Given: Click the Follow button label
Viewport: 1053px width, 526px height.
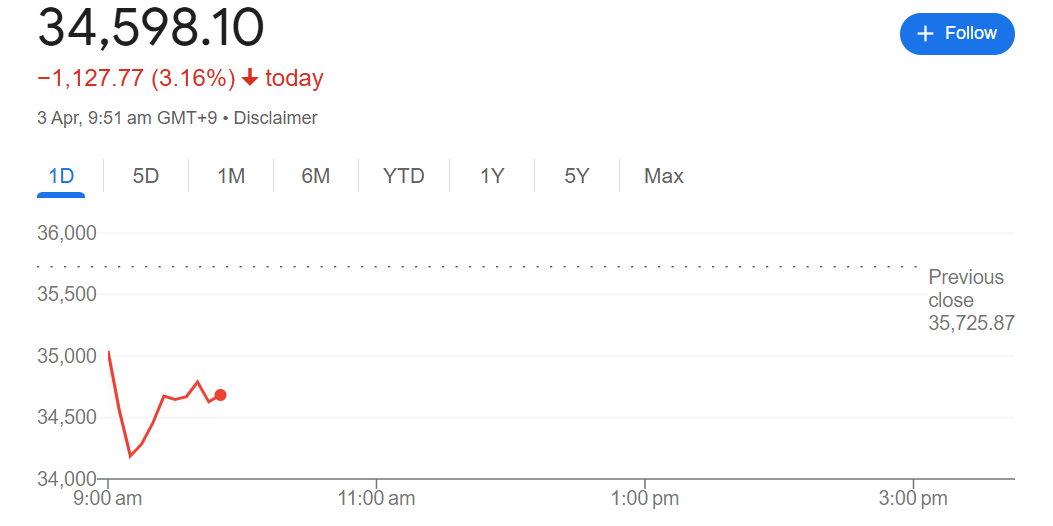Looking at the screenshot, I should tap(971, 34).
